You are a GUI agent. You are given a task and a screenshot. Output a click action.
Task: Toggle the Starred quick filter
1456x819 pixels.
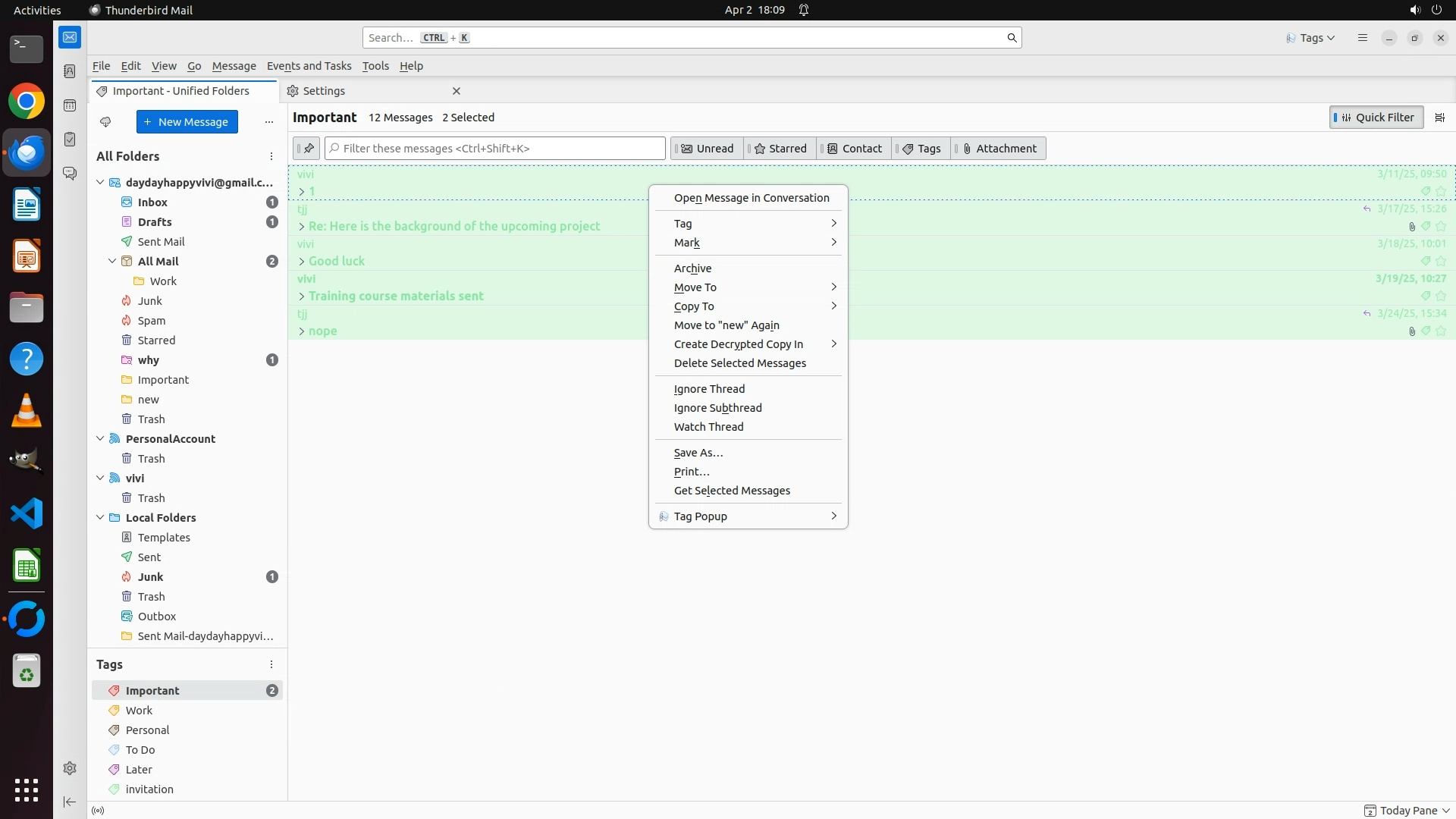(780, 149)
